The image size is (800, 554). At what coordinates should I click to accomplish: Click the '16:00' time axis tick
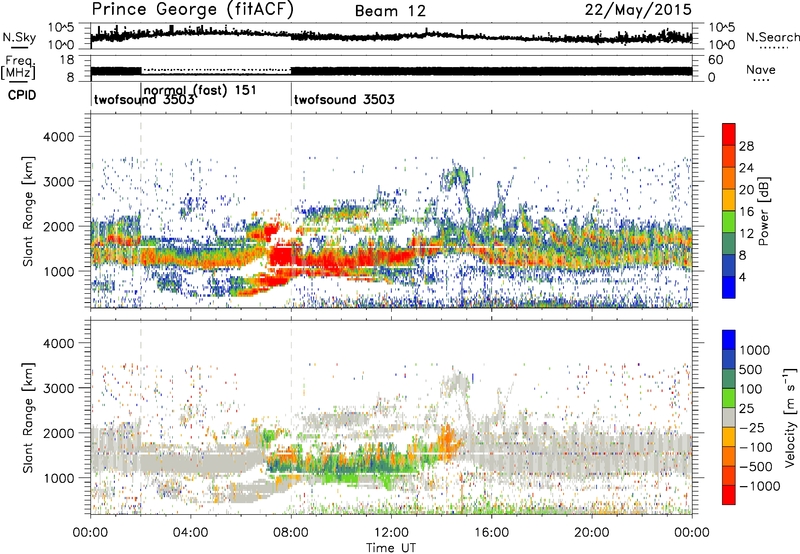[491, 533]
